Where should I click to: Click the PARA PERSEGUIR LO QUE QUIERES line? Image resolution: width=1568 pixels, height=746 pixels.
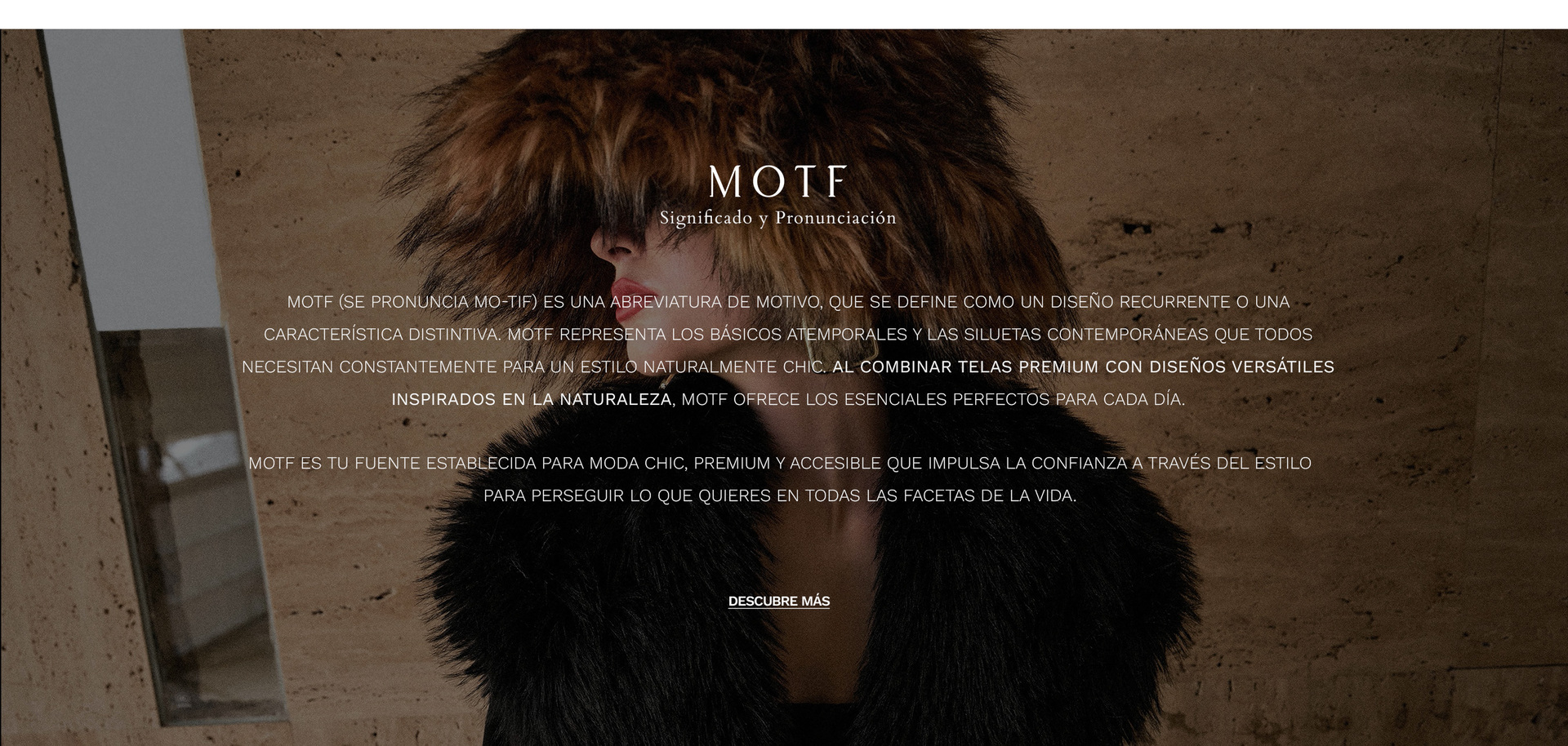pyautogui.click(x=780, y=496)
